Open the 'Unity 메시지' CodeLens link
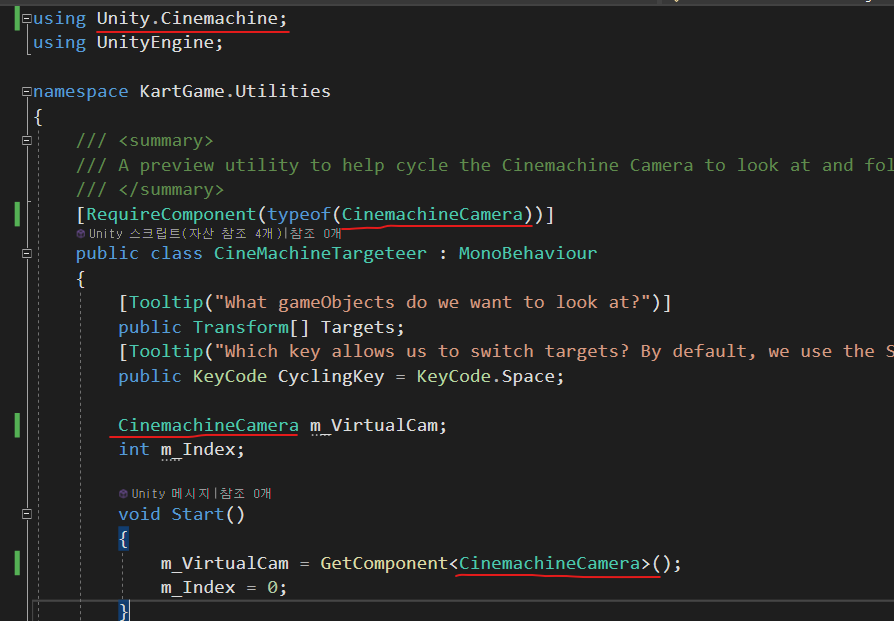This screenshot has height=621, width=894. pyautogui.click(x=172, y=493)
